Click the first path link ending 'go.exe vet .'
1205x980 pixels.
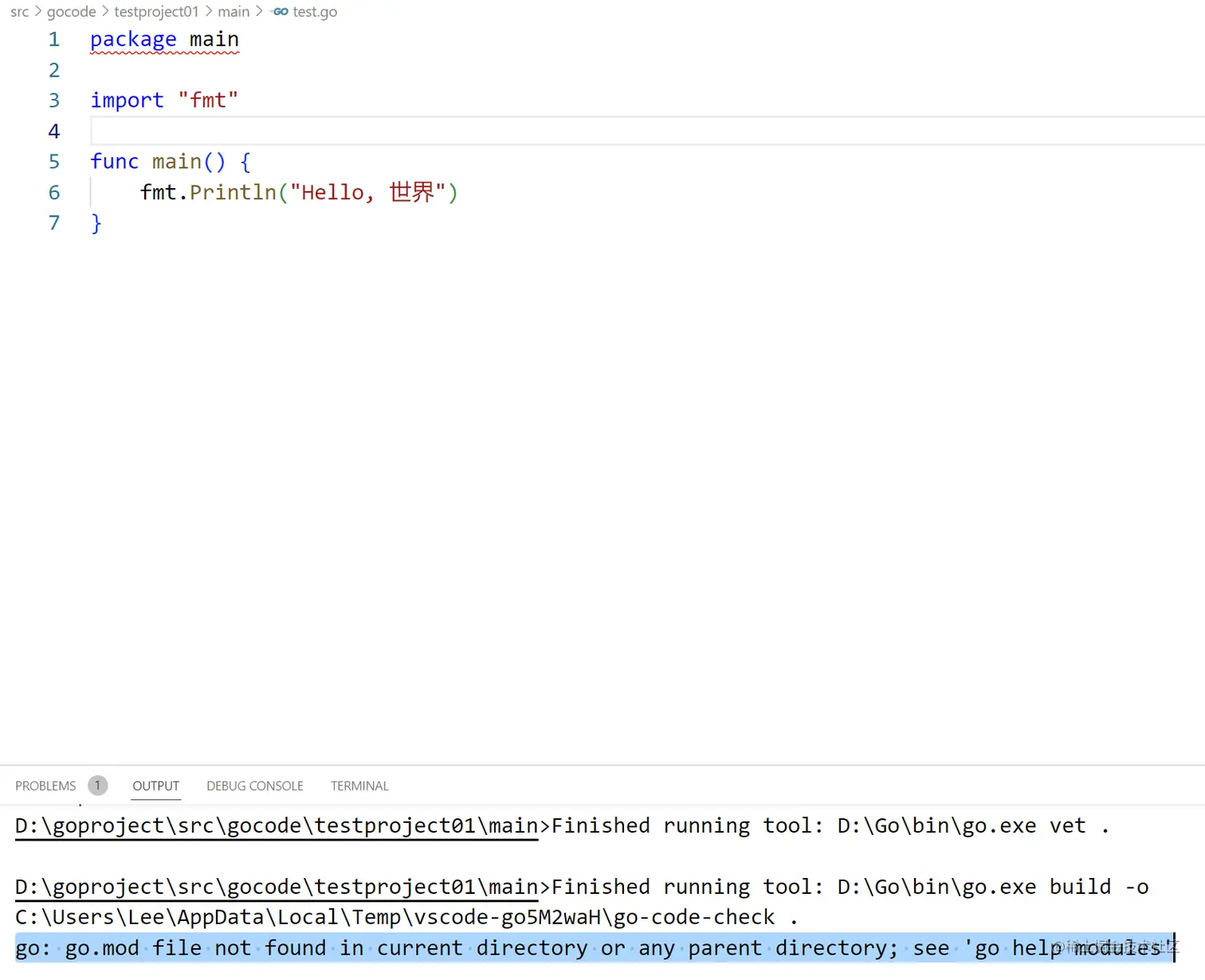(x=277, y=826)
